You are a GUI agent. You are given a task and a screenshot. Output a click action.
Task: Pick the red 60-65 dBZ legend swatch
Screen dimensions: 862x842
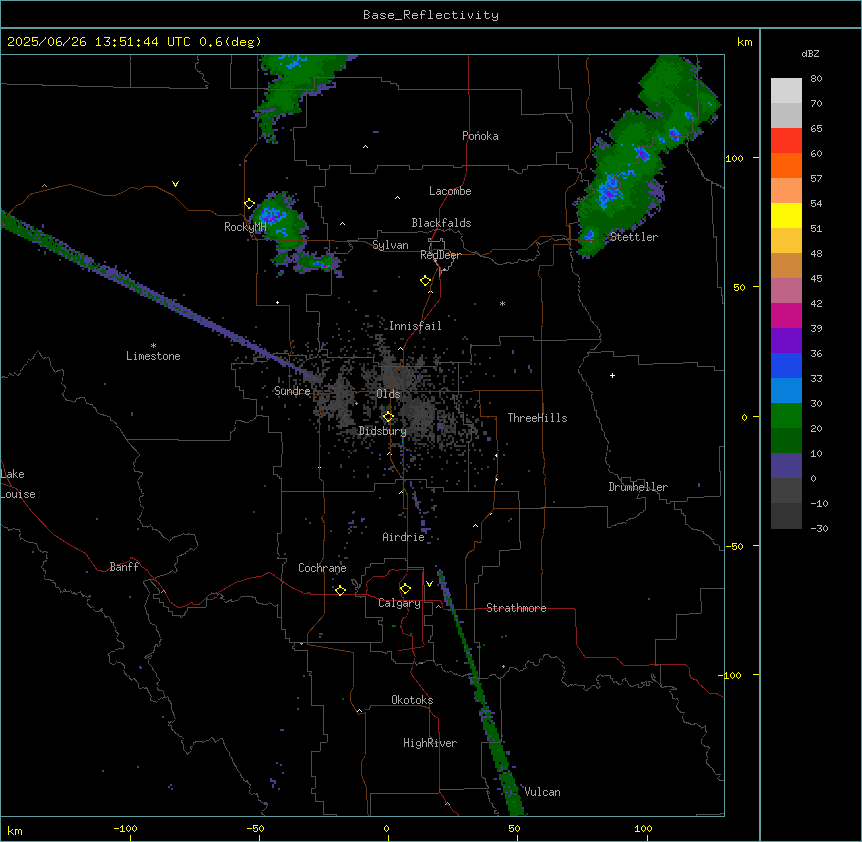[786, 141]
